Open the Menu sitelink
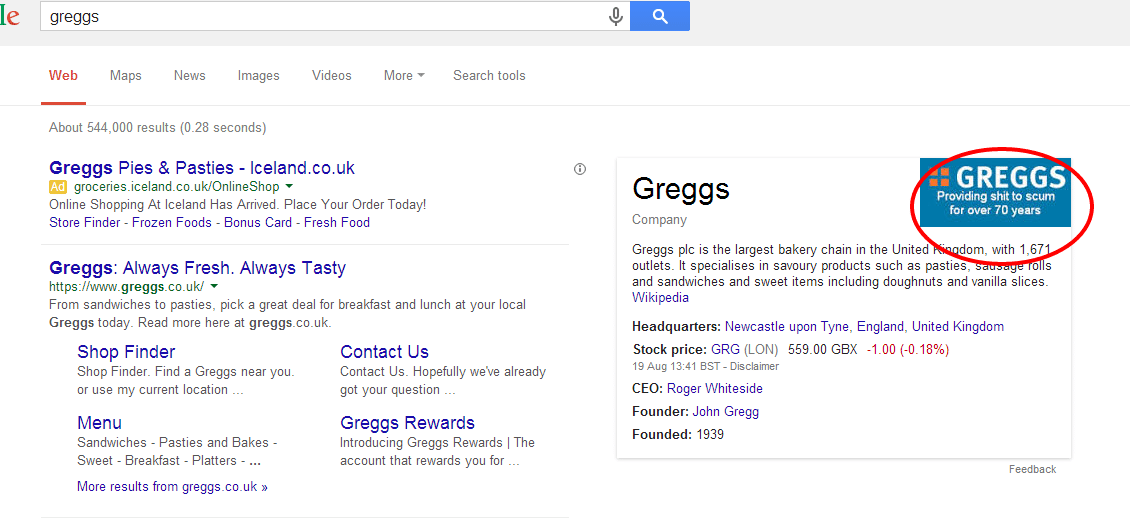 (99, 422)
